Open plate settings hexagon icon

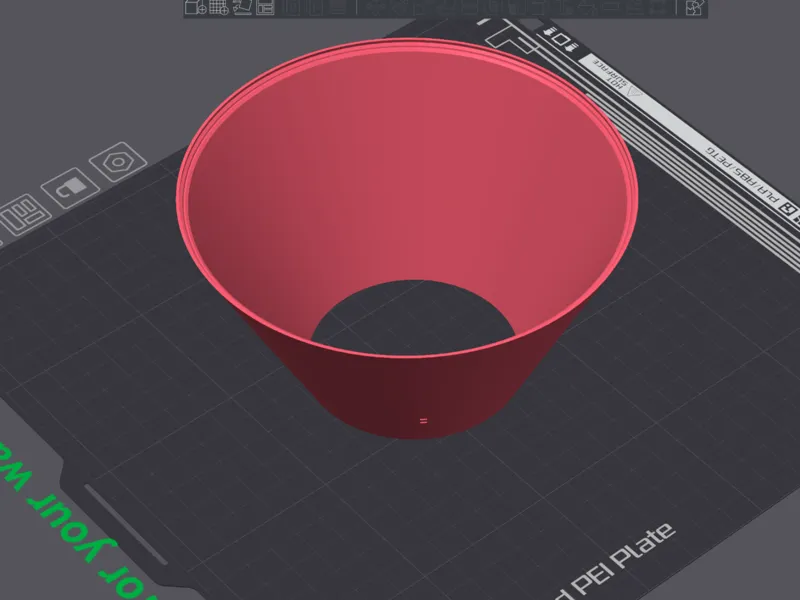(x=118, y=162)
